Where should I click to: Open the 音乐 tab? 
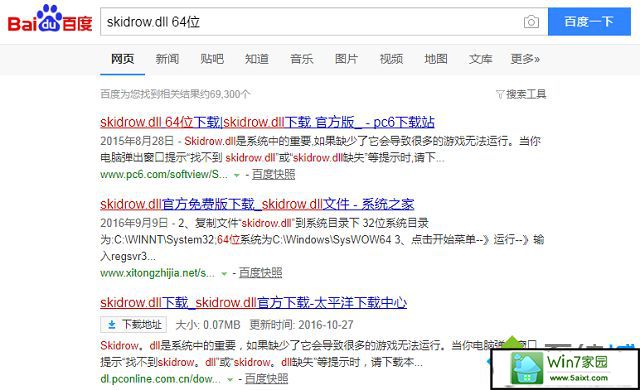(x=302, y=59)
